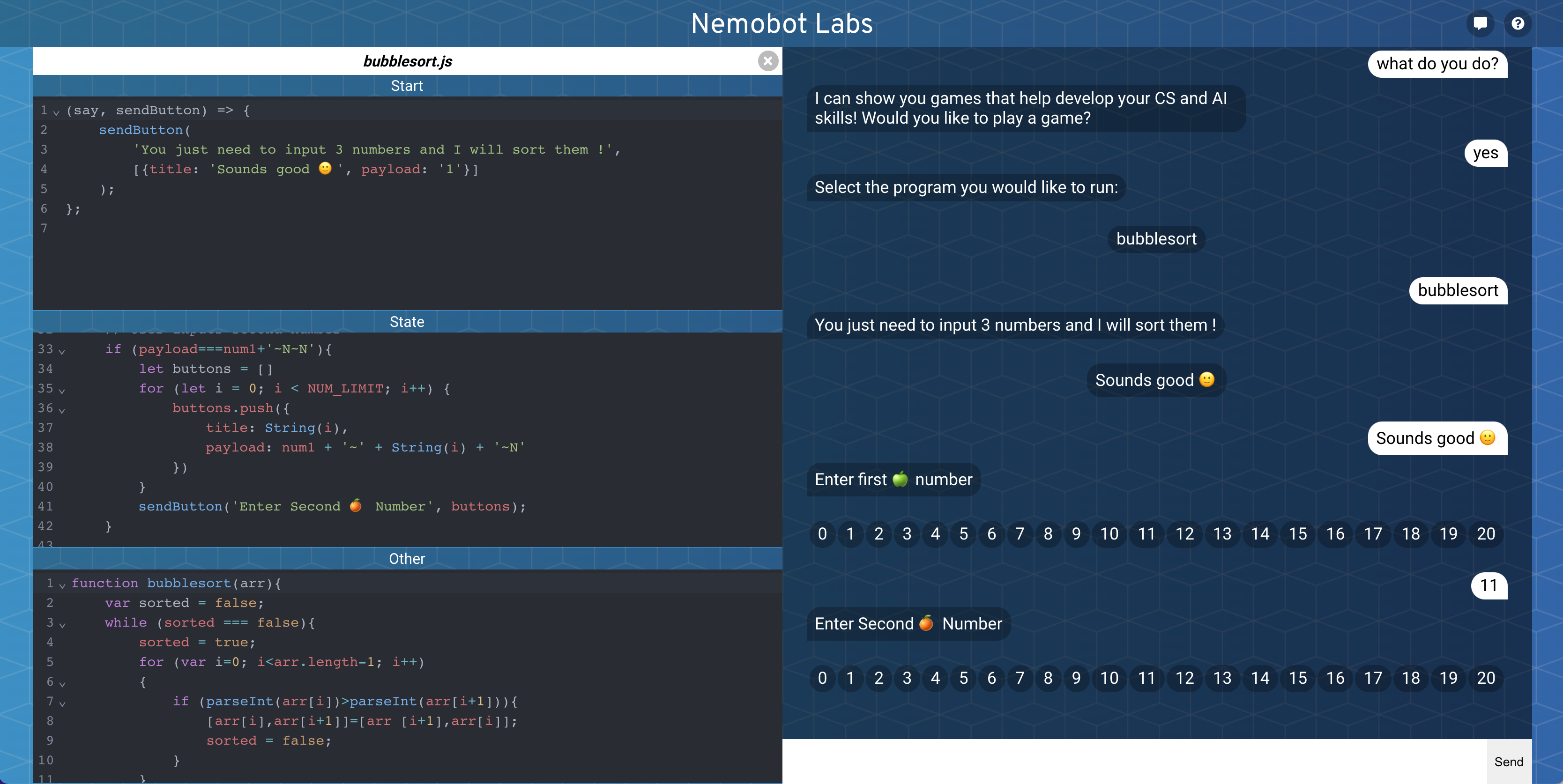Open the chat feedback icon in header
Image resolution: width=1563 pixels, height=784 pixels.
pyautogui.click(x=1480, y=23)
